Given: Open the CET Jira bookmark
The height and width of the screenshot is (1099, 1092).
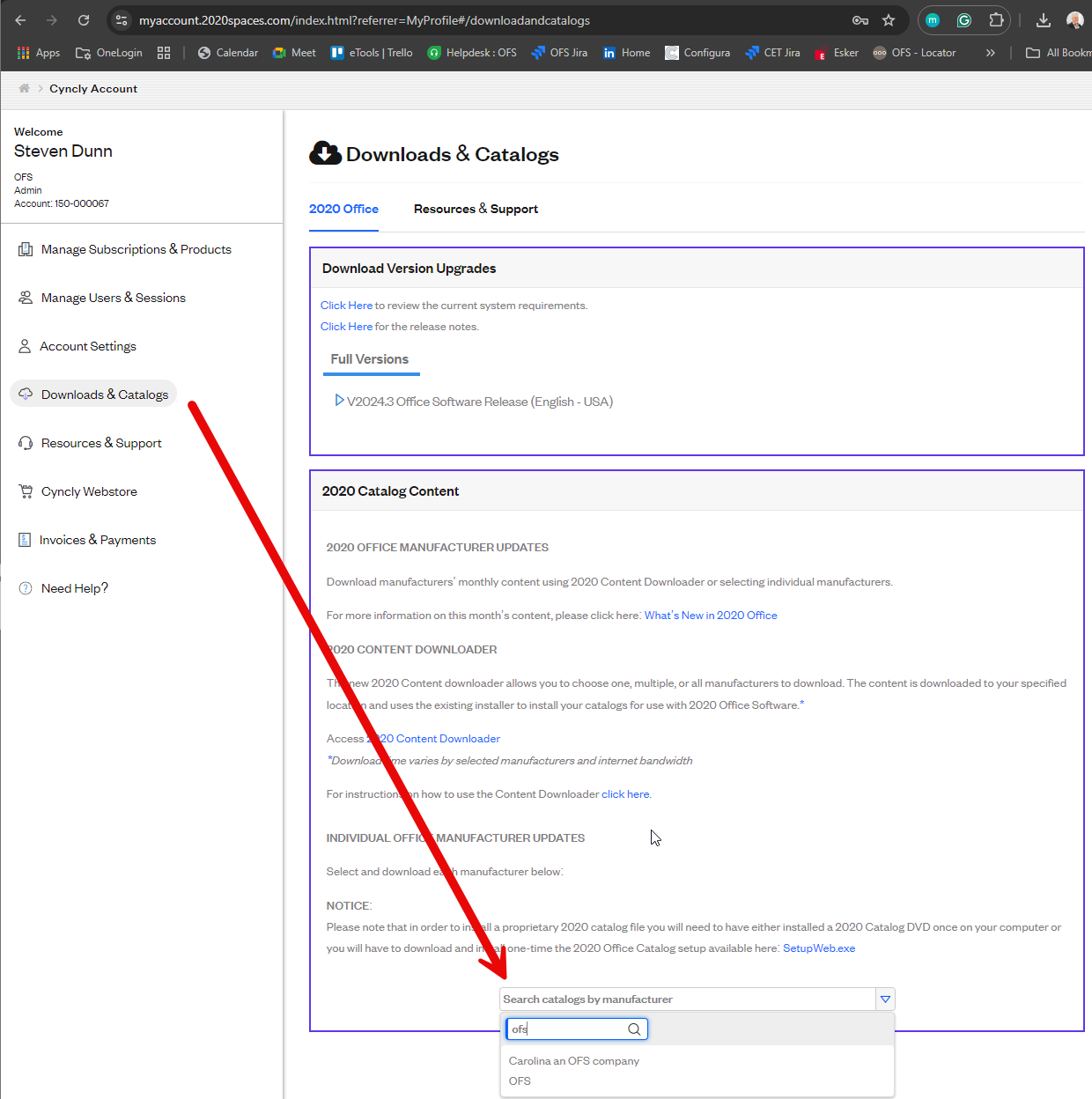Looking at the screenshot, I should [x=772, y=53].
